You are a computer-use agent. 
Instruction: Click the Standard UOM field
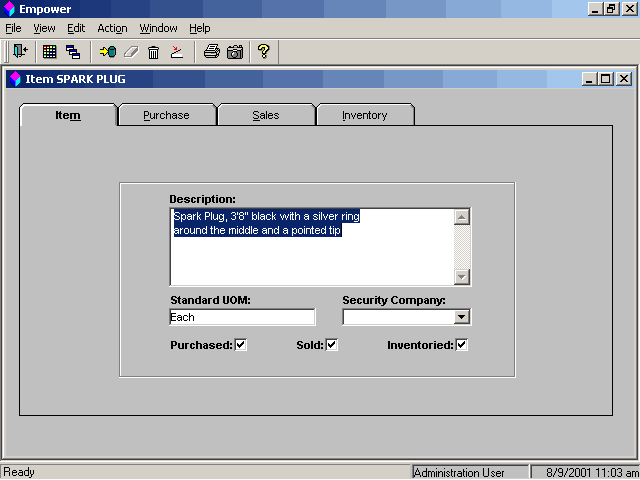(242, 317)
